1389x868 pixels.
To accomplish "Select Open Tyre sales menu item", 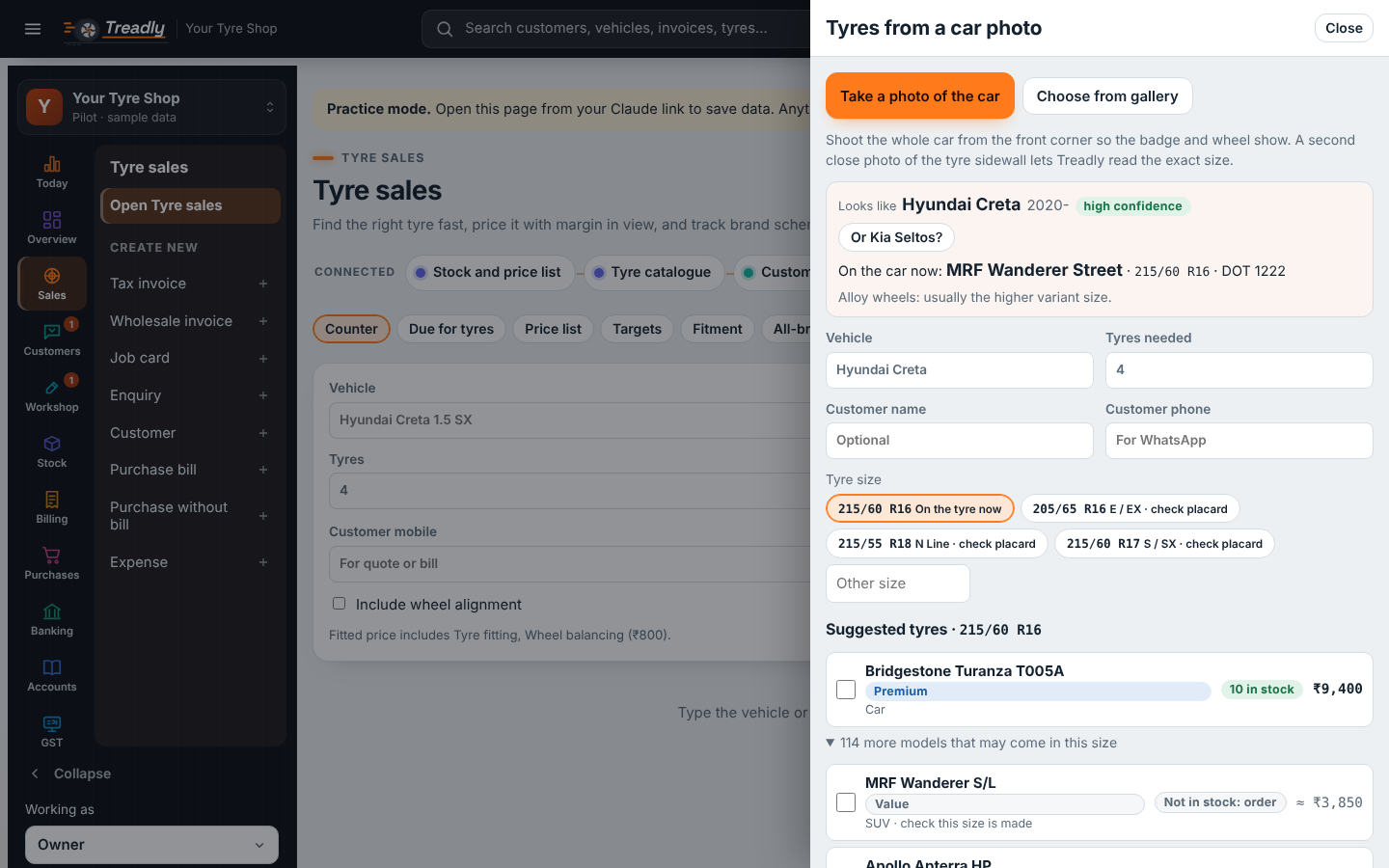I will [x=190, y=205].
